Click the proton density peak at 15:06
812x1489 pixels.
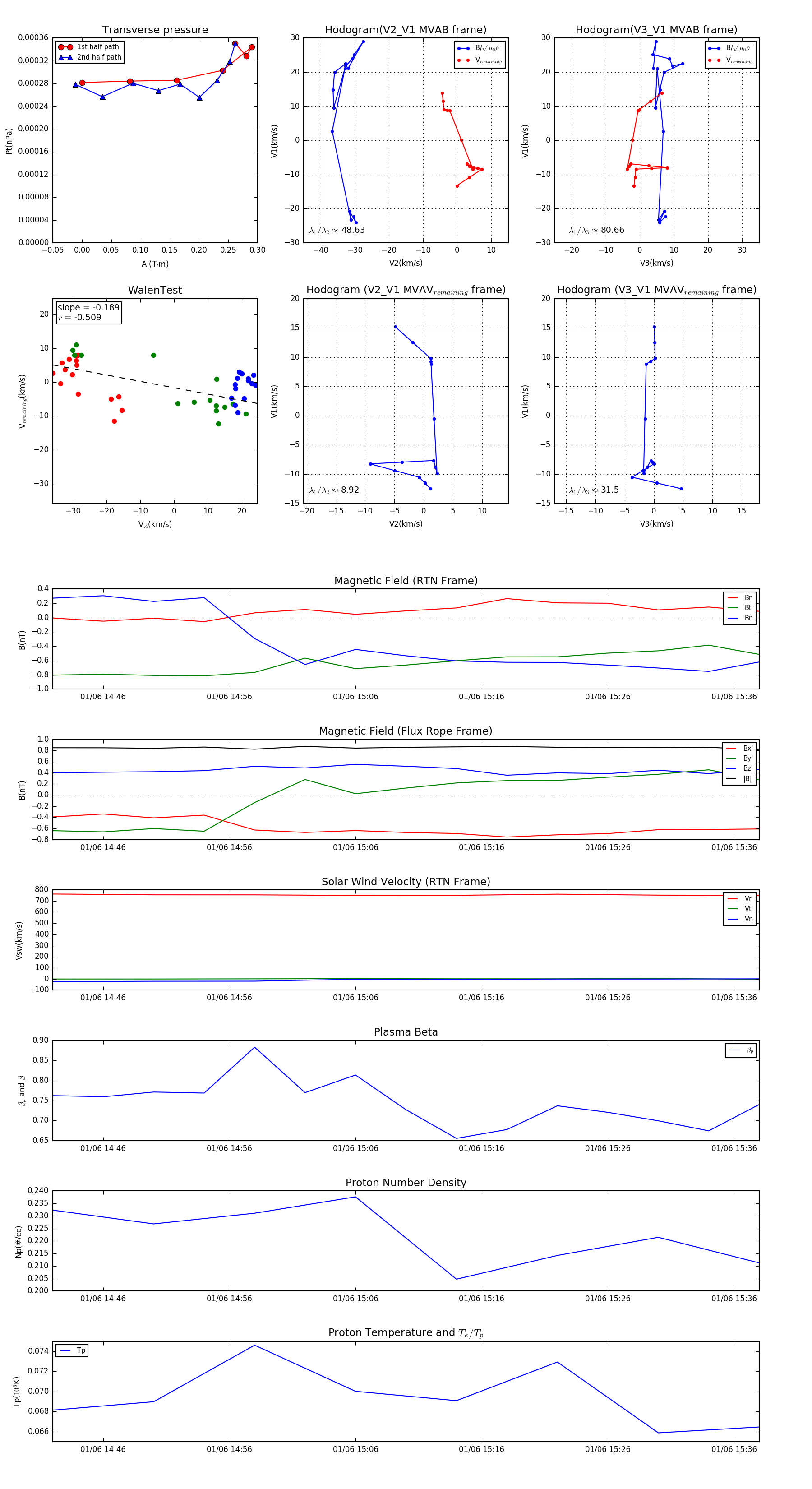pos(355,1197)
